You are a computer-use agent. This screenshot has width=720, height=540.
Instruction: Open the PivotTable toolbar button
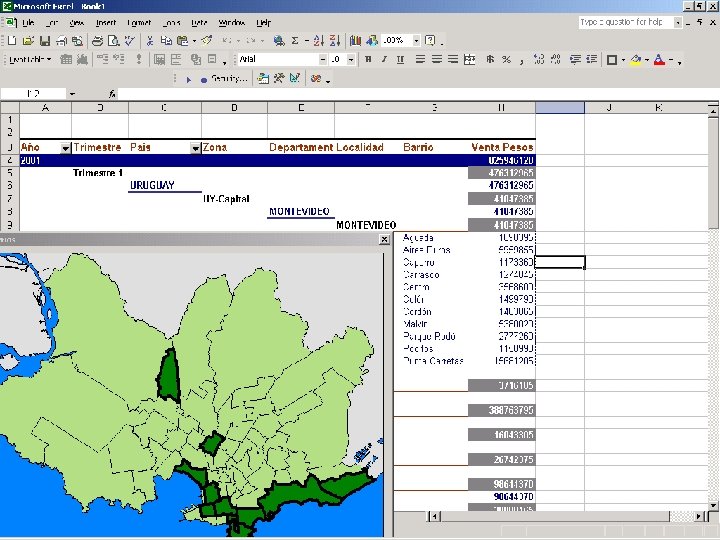point(32,60)
